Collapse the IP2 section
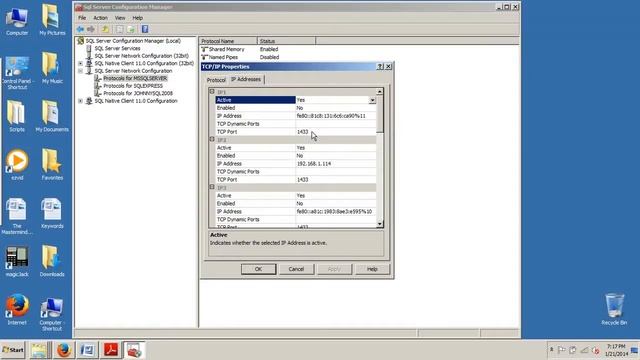The height and width of the screenshot is (360, 640). point(212,139)
